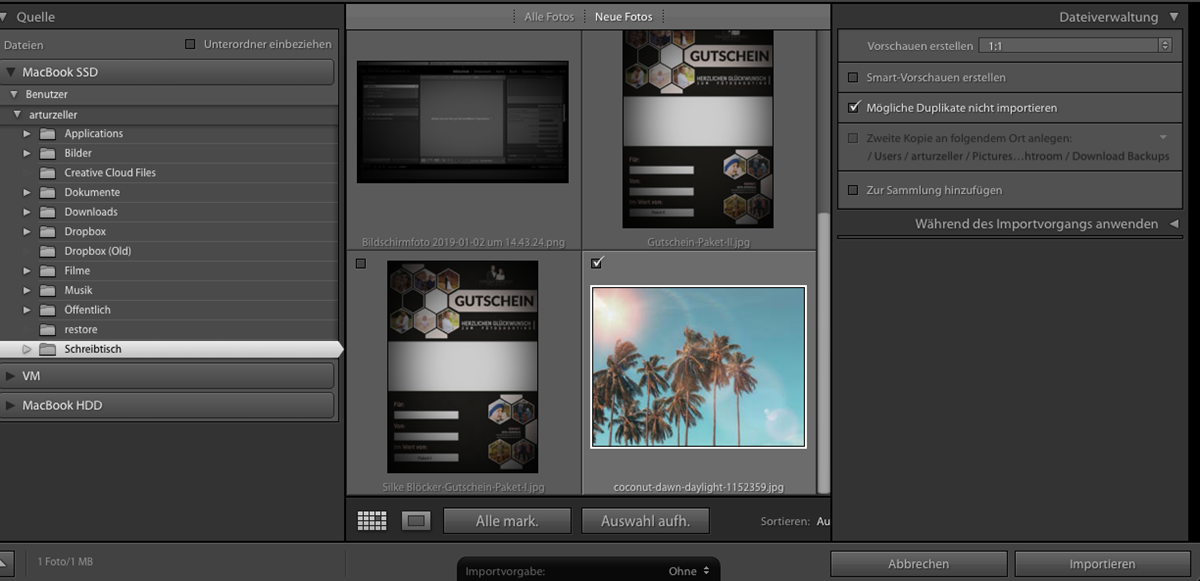Click the backup path Download Backups text

click(x=1120, y=157)
